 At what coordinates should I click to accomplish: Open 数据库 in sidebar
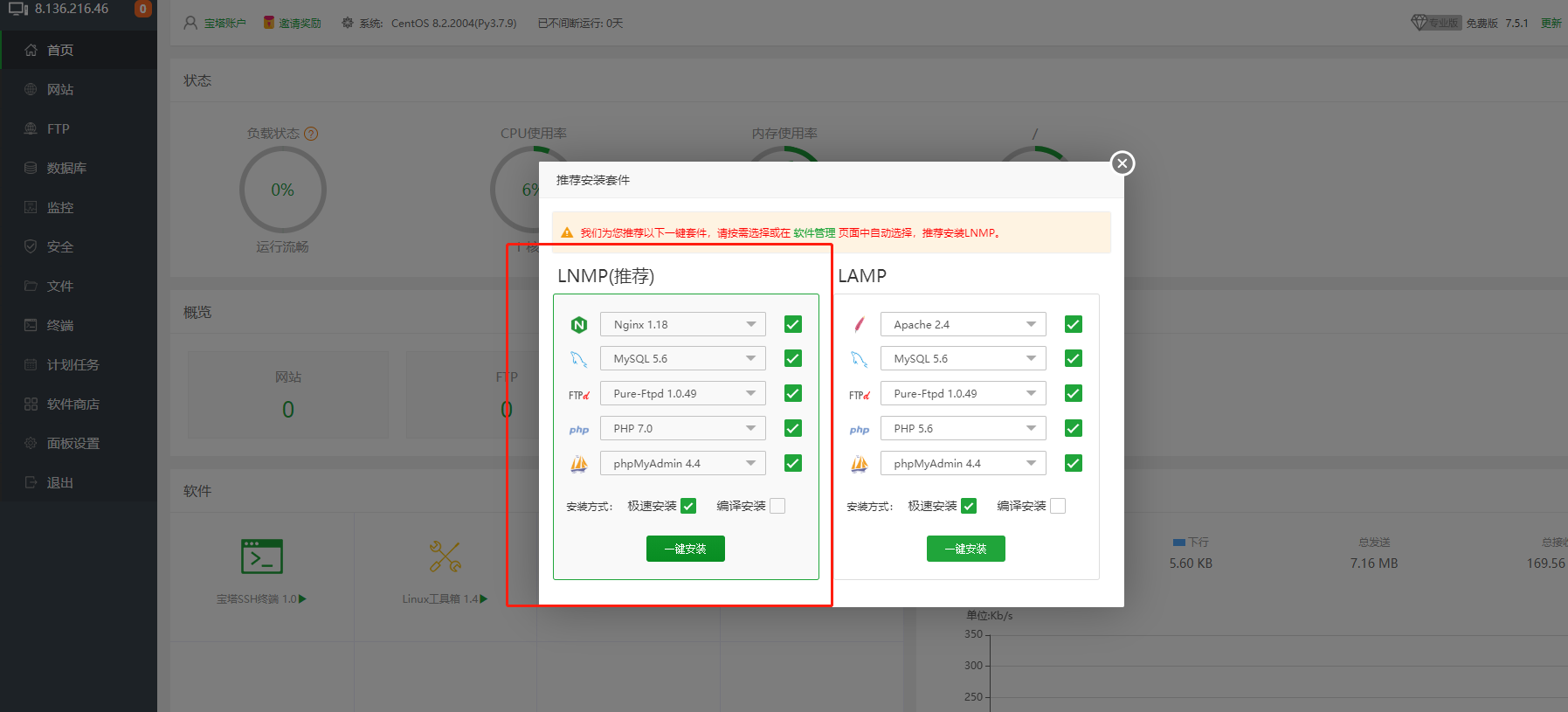(79, 168)
